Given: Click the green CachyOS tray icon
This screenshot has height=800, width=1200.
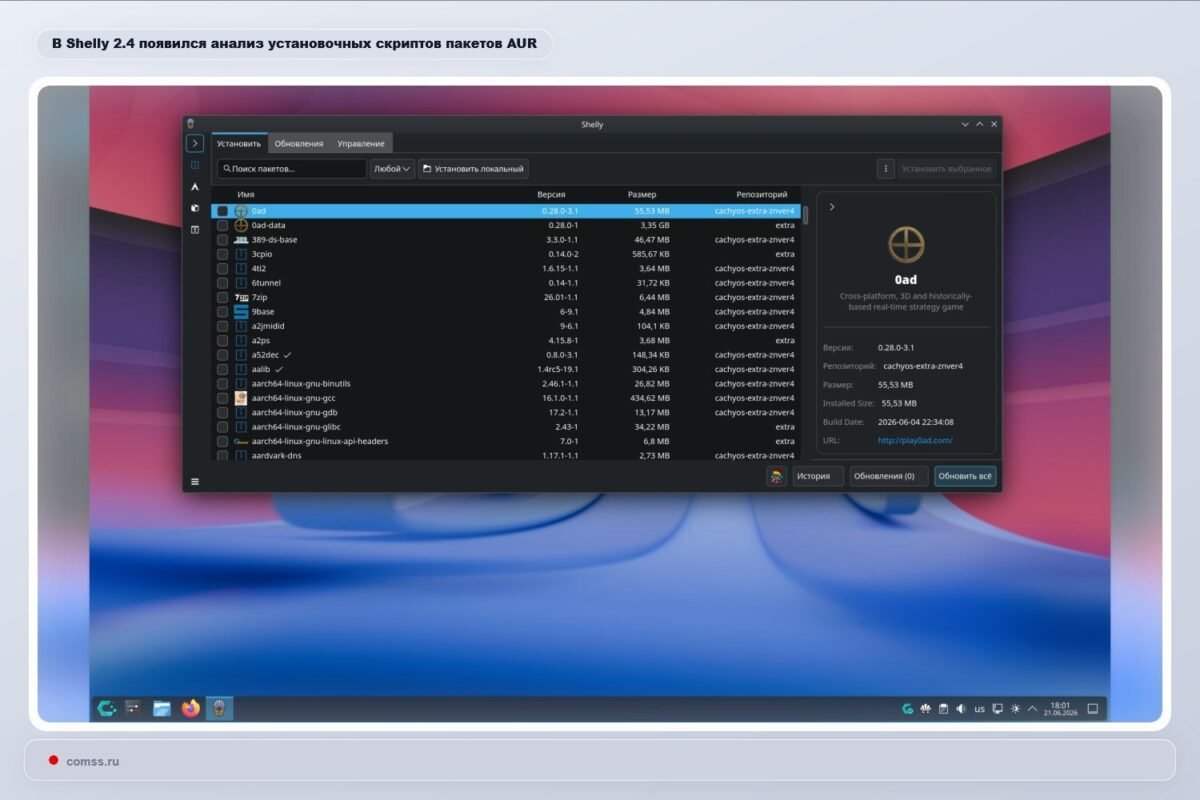Looking at the screenshot, I should (907, 709).
